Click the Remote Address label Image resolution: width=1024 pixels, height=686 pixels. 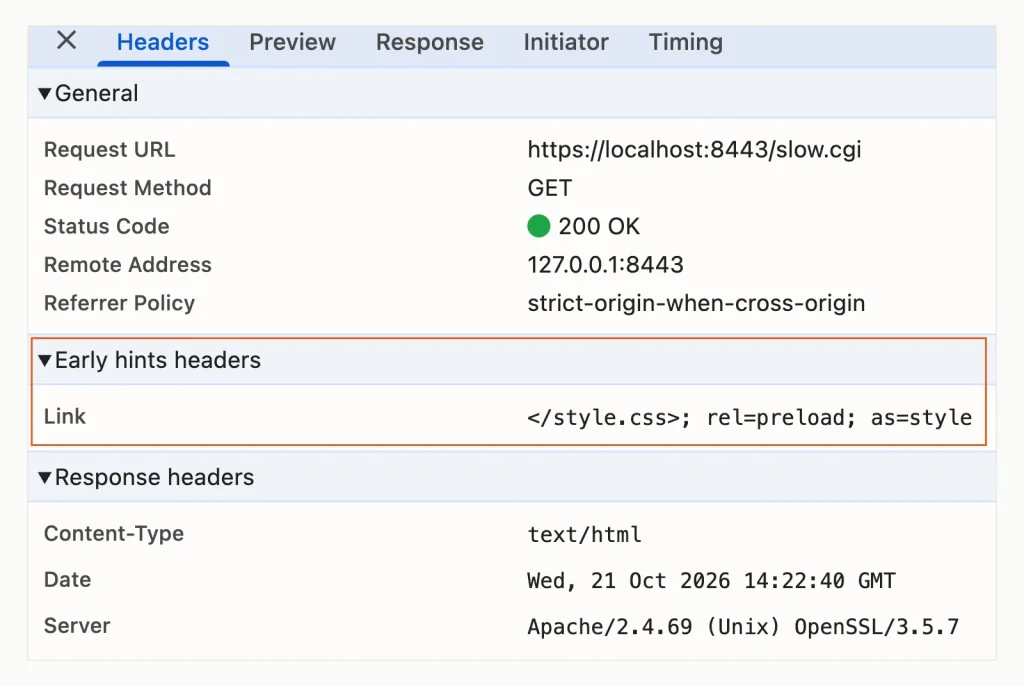point(127,265)
